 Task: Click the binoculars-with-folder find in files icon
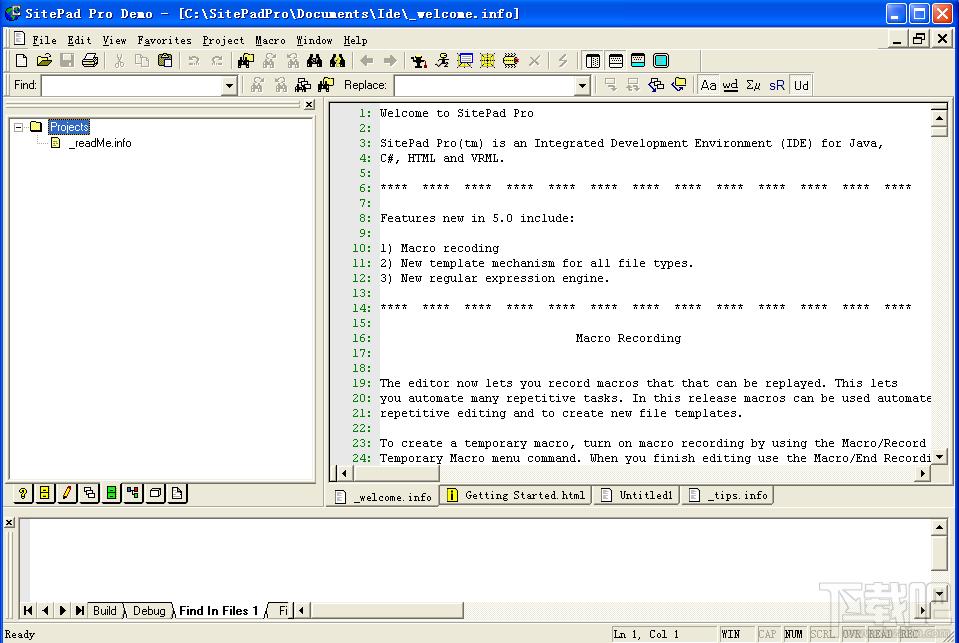click(246, 61)
